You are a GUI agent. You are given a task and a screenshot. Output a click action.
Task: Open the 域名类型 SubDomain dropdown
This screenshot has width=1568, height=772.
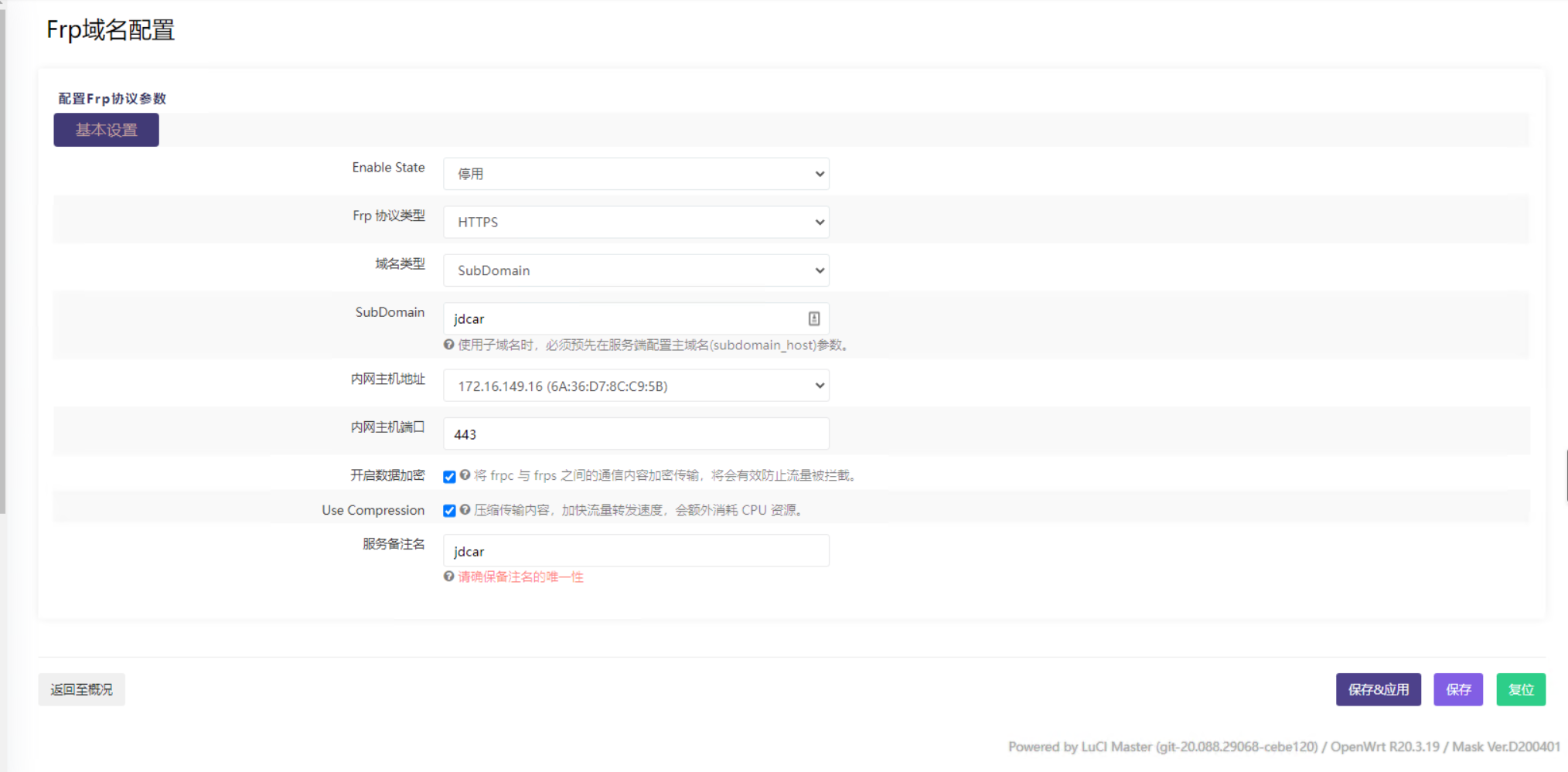pos(636,270)
